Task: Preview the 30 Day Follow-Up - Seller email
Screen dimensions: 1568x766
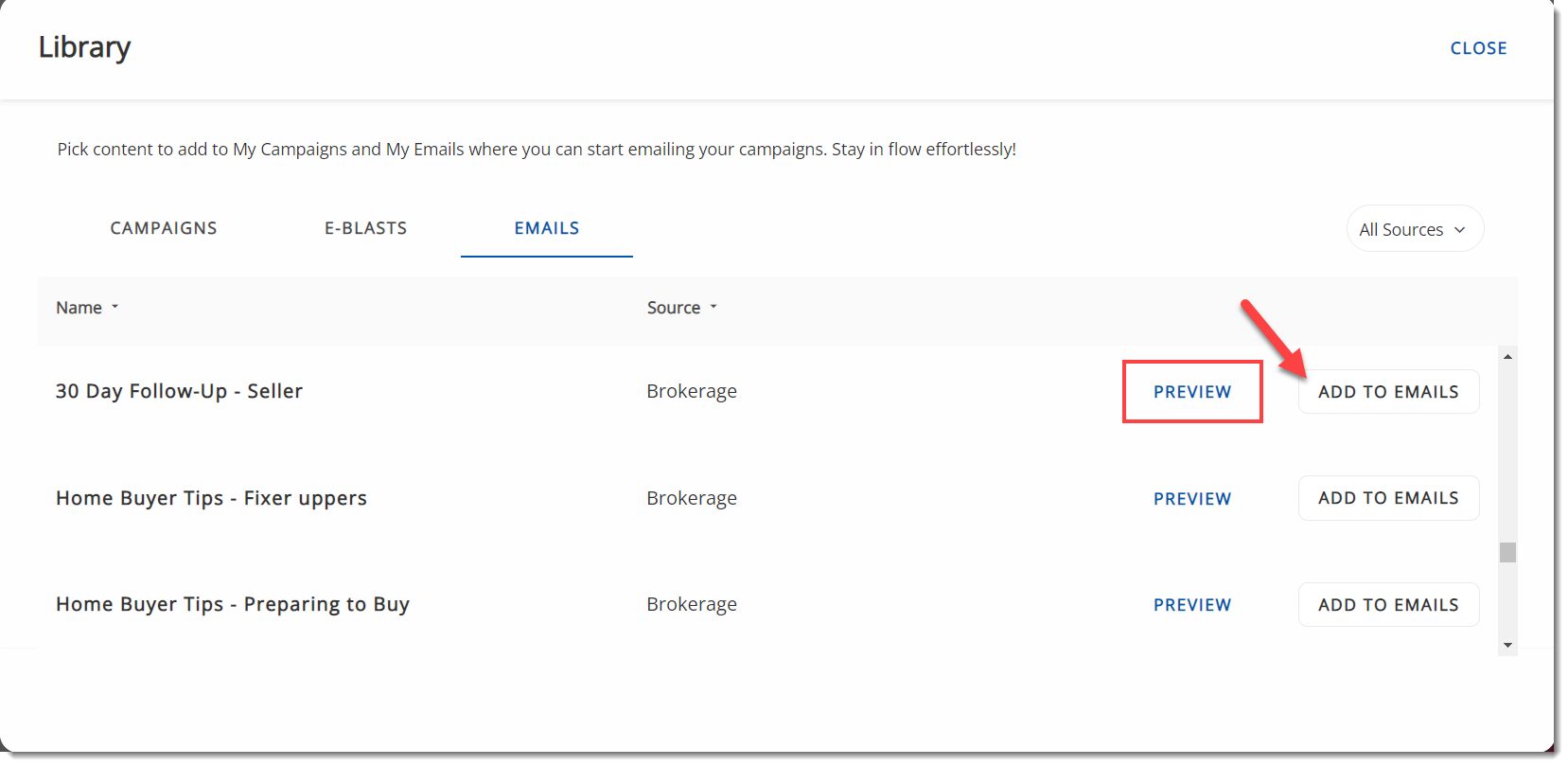Action: point(1191,392)
